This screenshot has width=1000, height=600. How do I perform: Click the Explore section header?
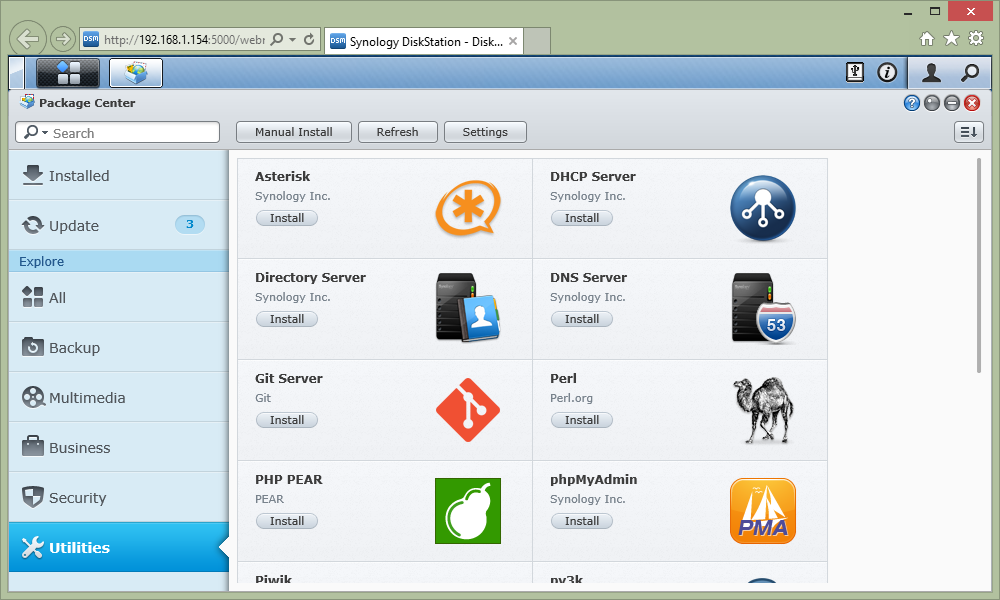pyautogui.click(x=119, y=261)
